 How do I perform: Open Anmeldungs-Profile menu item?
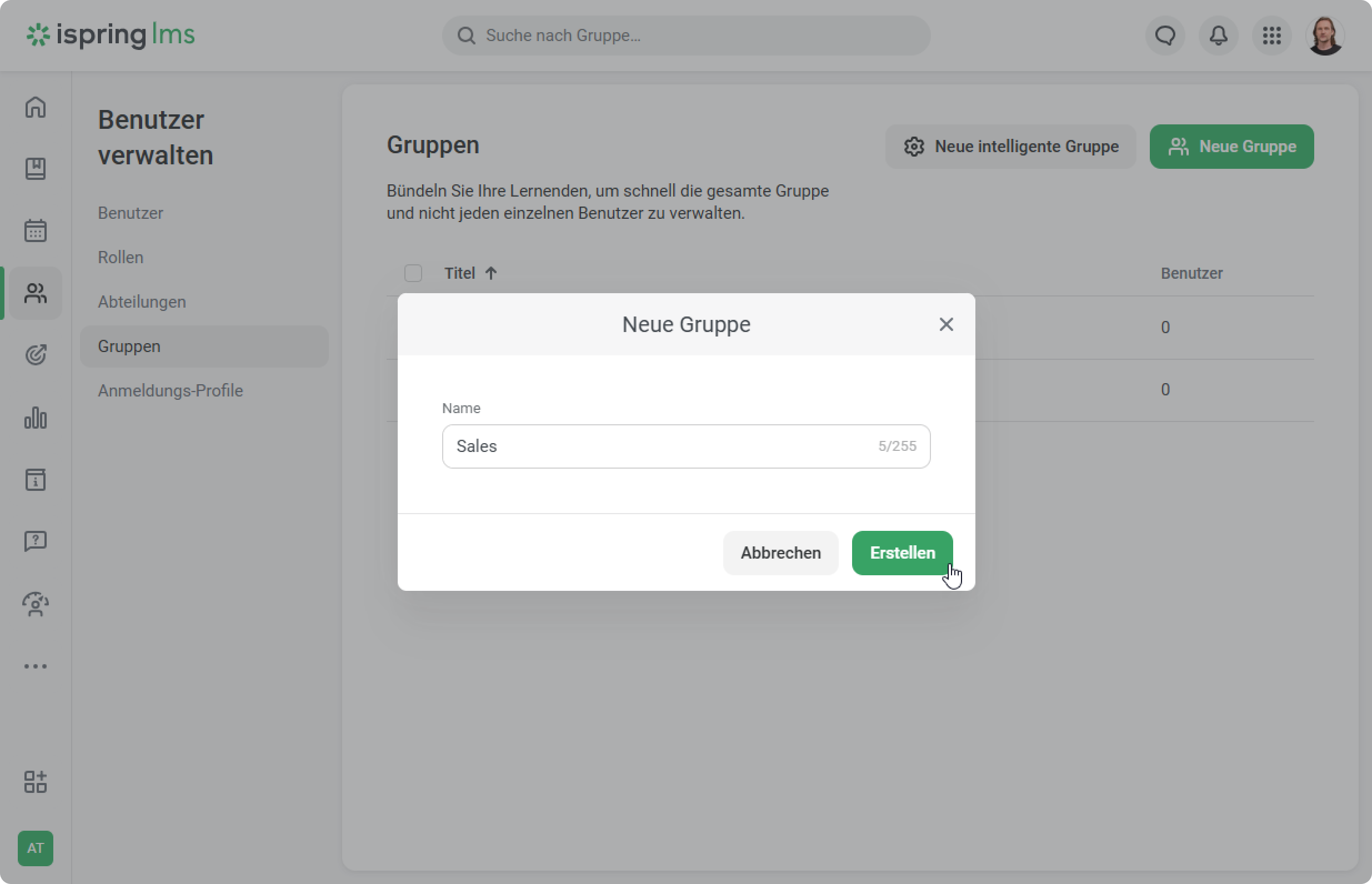coord(171,391)
